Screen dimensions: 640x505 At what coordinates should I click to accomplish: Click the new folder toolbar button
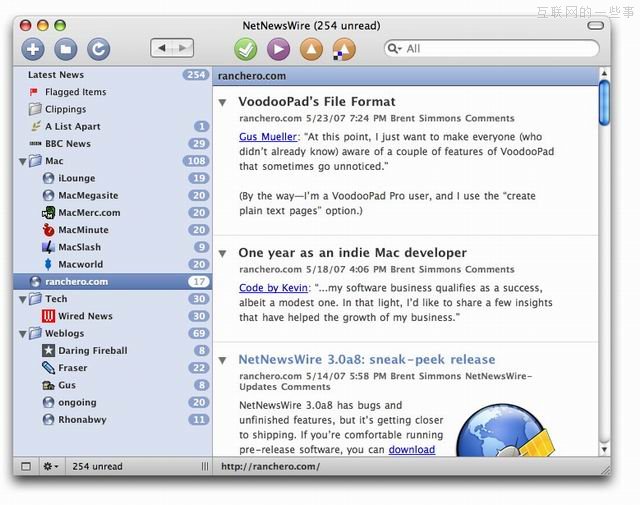65,48
